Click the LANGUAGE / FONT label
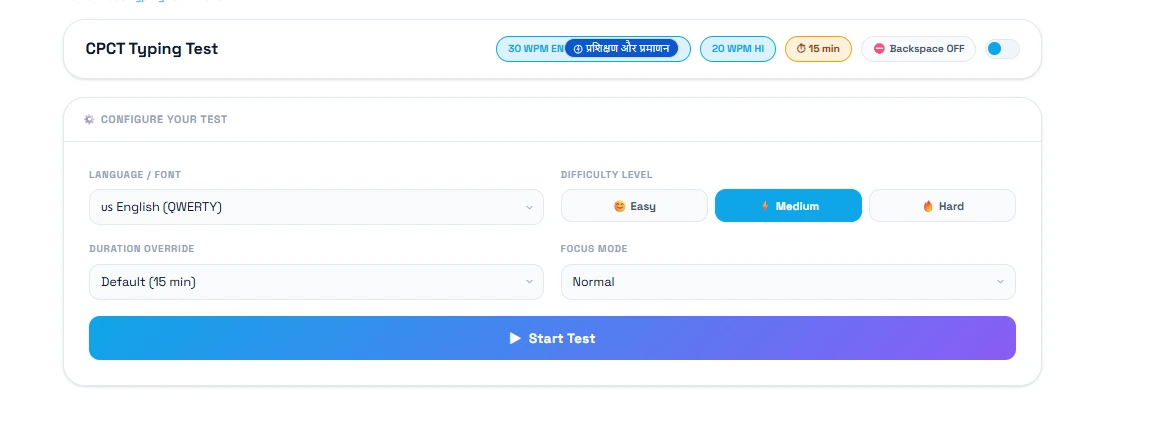Image resolution: width=1149 pixels, height=435 pixels. pyautogui.click(x=135, y=175)
